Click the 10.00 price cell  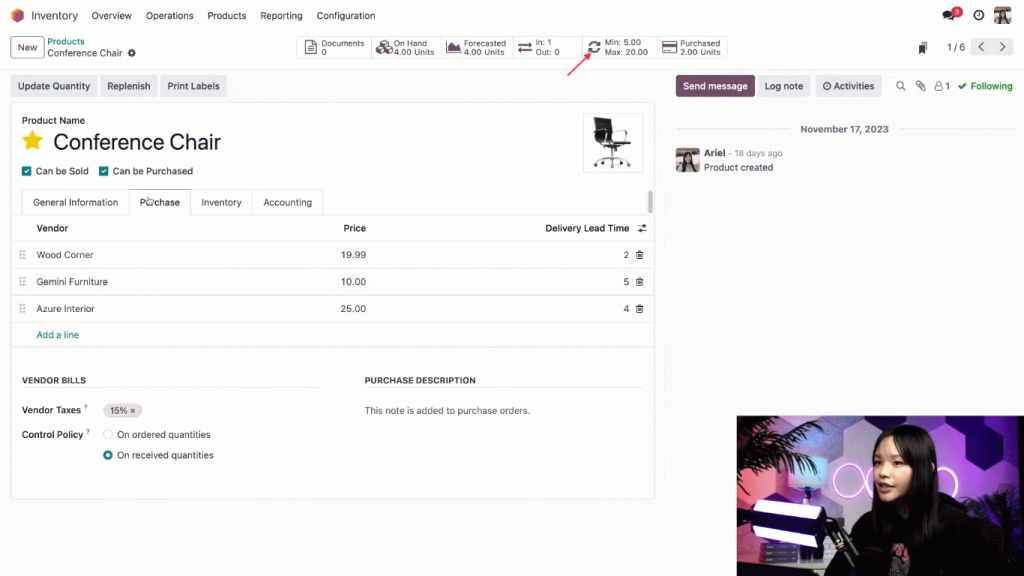[353, 281]
